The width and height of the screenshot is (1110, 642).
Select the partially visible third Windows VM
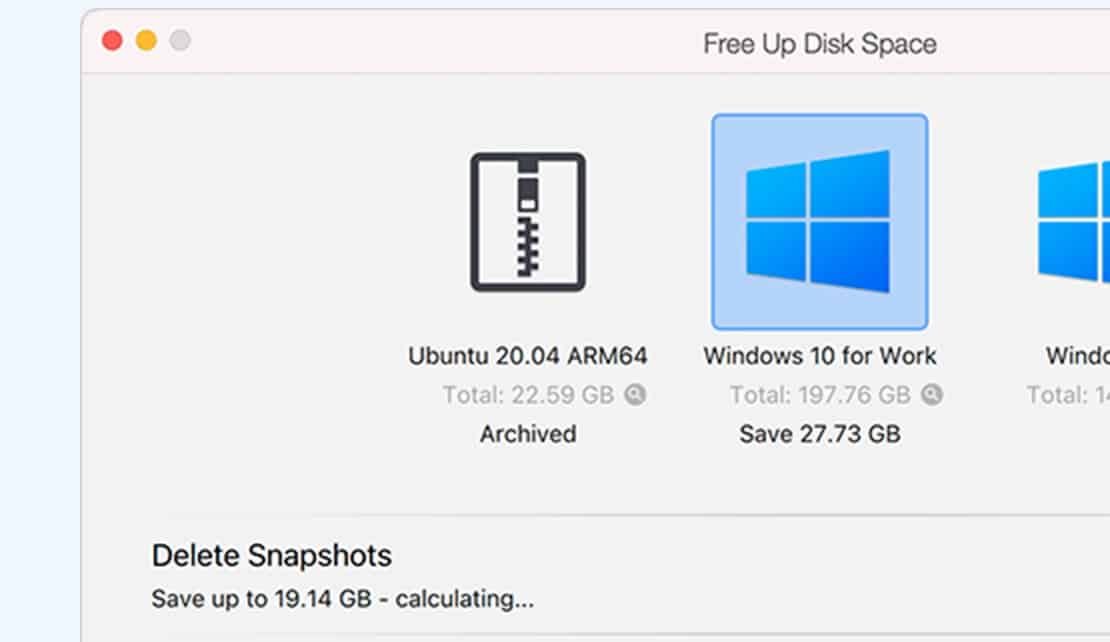1073,222
